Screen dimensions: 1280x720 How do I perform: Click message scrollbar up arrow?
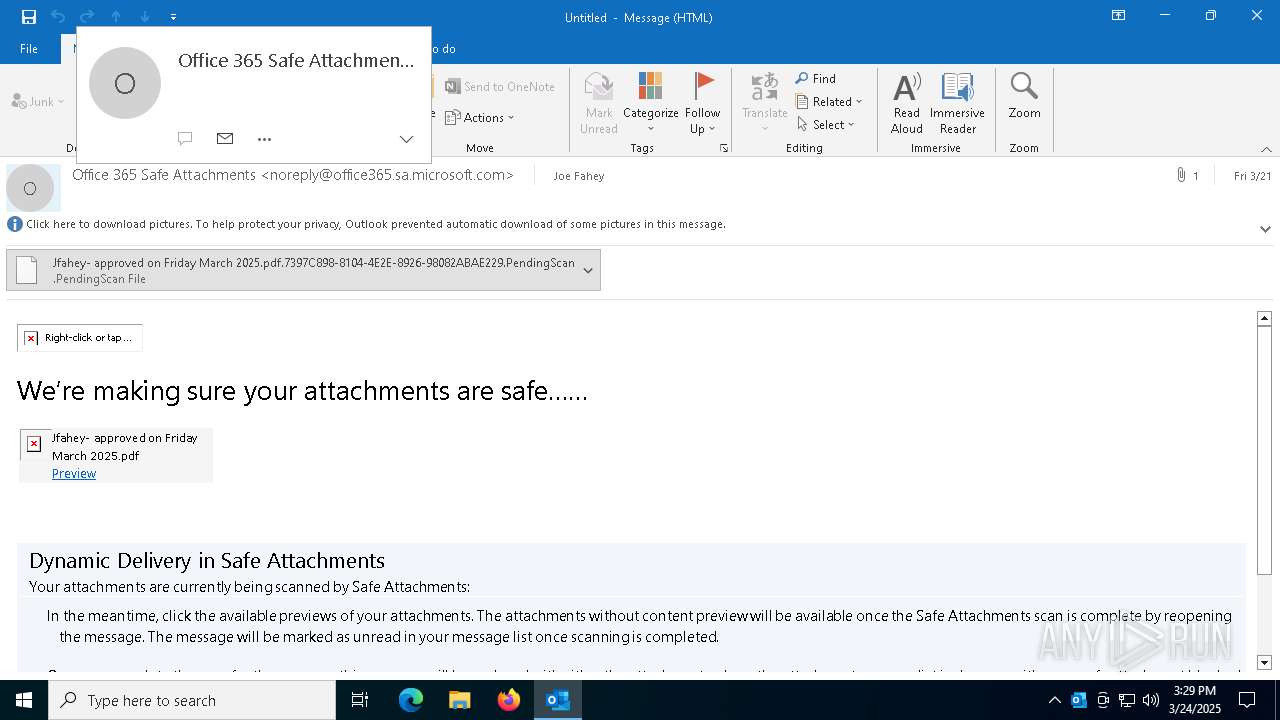(1264, 318)
